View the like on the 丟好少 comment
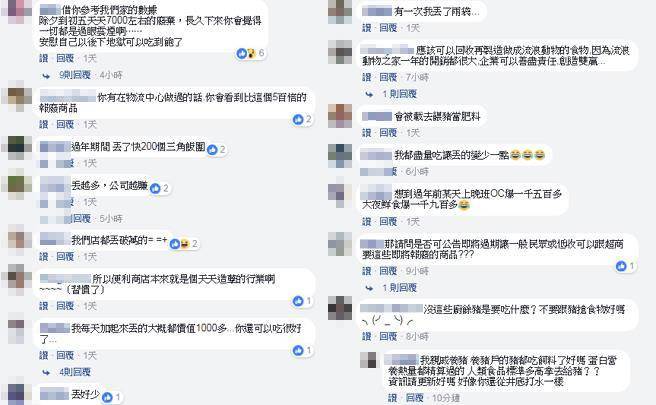 tap(111, 397)
